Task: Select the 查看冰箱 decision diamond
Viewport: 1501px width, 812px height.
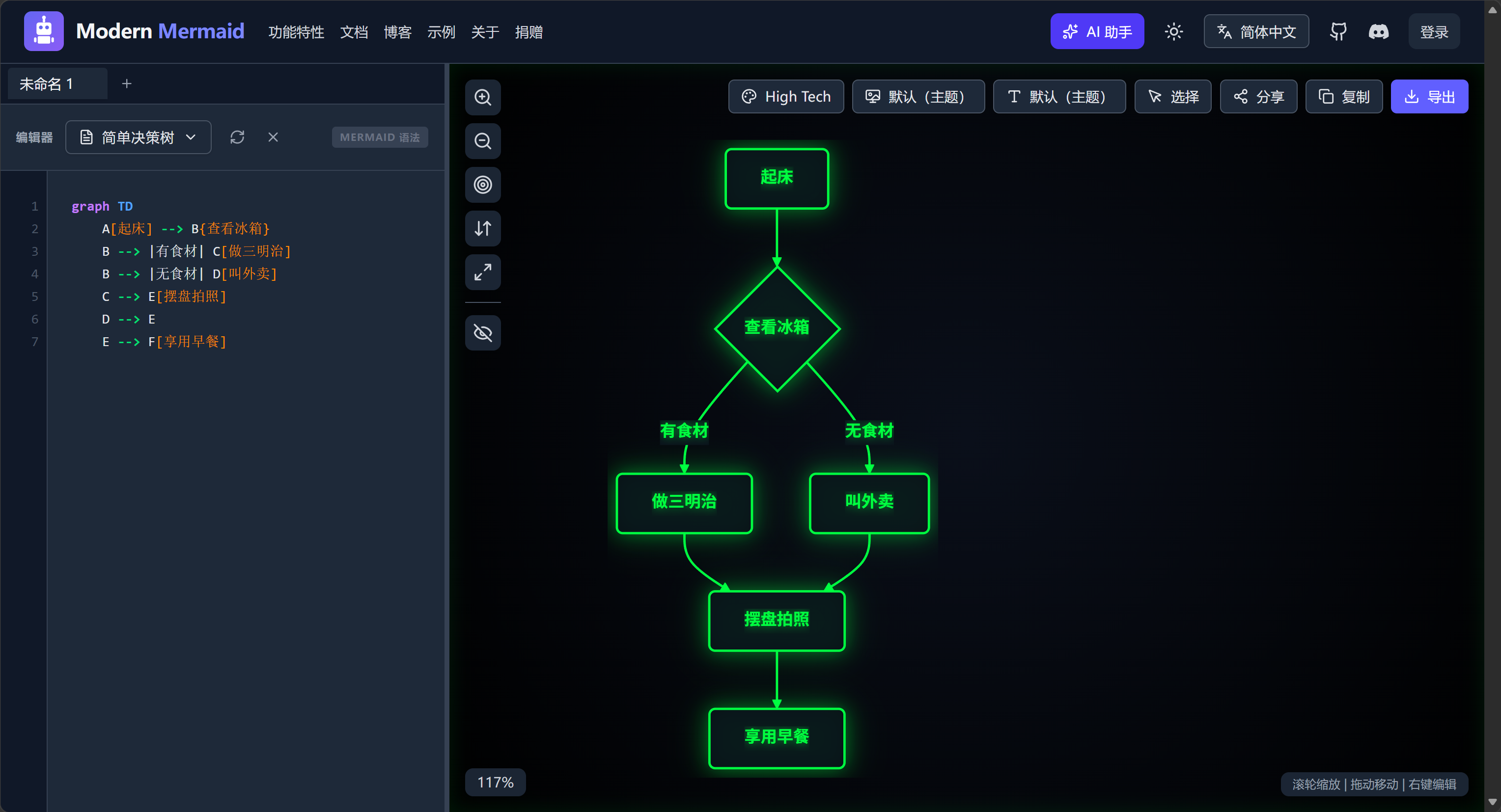Action: point(777,328)
